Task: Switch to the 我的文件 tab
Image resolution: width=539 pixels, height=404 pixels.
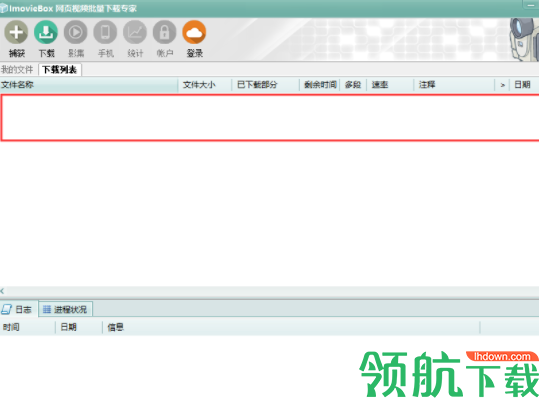Action: (x=17, y=70)
